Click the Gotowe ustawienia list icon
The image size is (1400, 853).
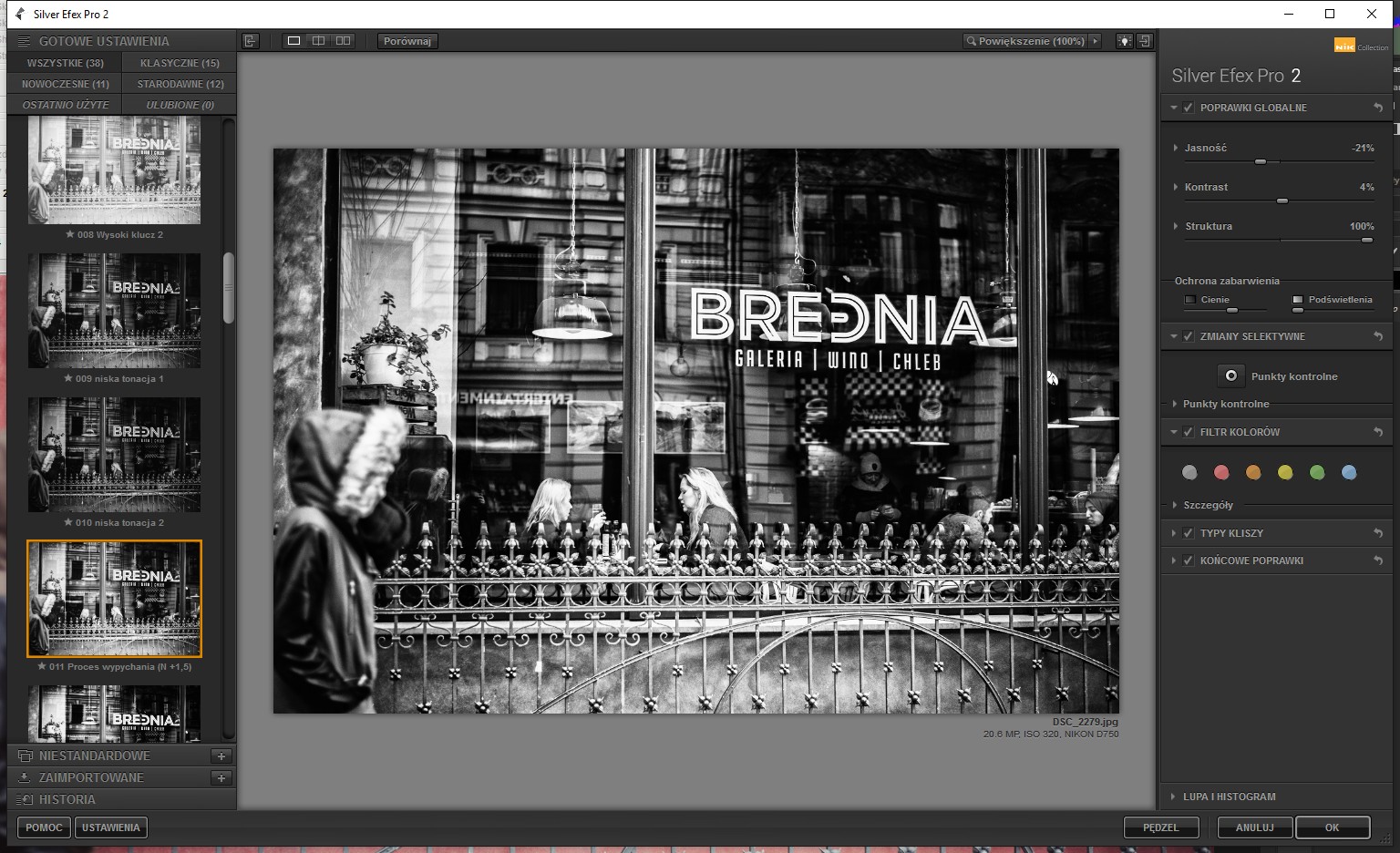tap(24, 41)
